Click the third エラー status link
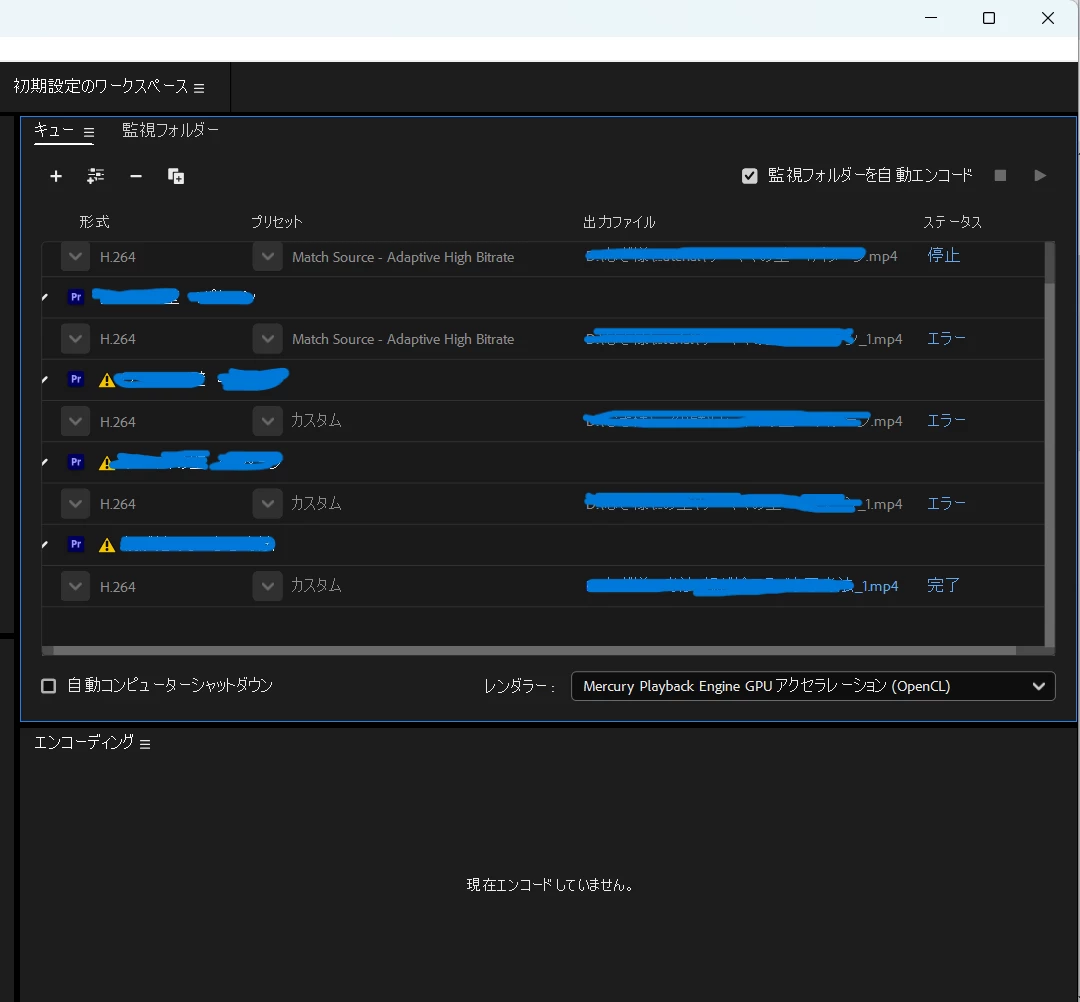 point(946,503)
